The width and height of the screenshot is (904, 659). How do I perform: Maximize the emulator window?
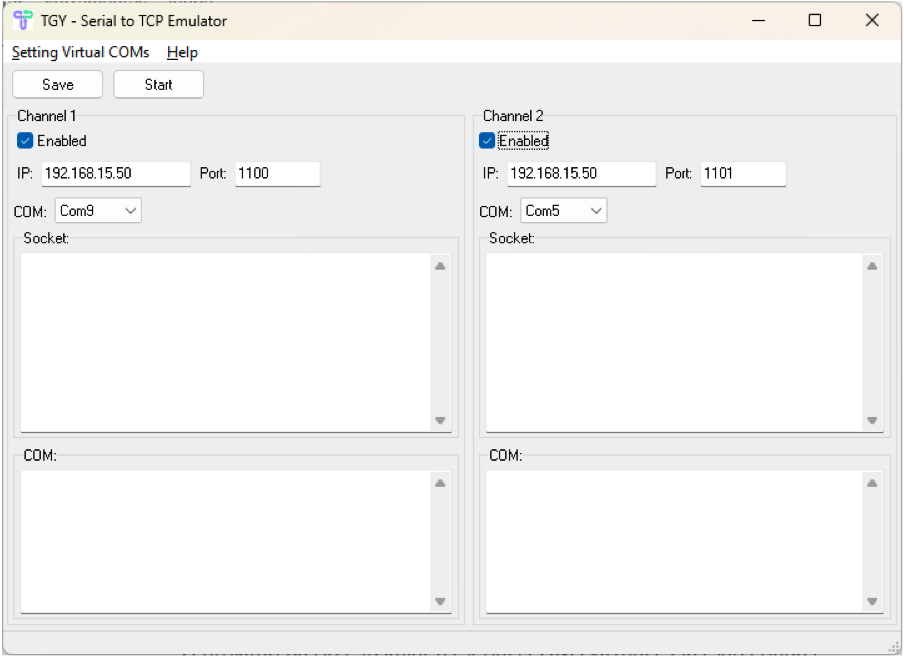814,20
